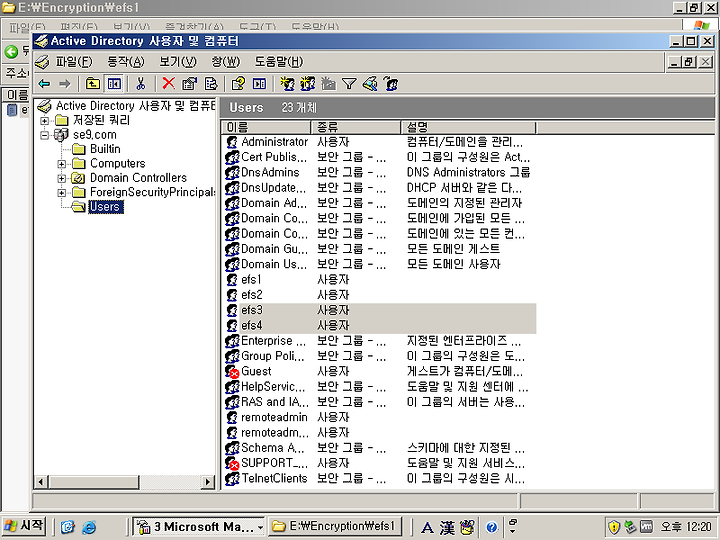Delete the selected objects with red X
Screen dimensions: 720x540
pos(169,84)
